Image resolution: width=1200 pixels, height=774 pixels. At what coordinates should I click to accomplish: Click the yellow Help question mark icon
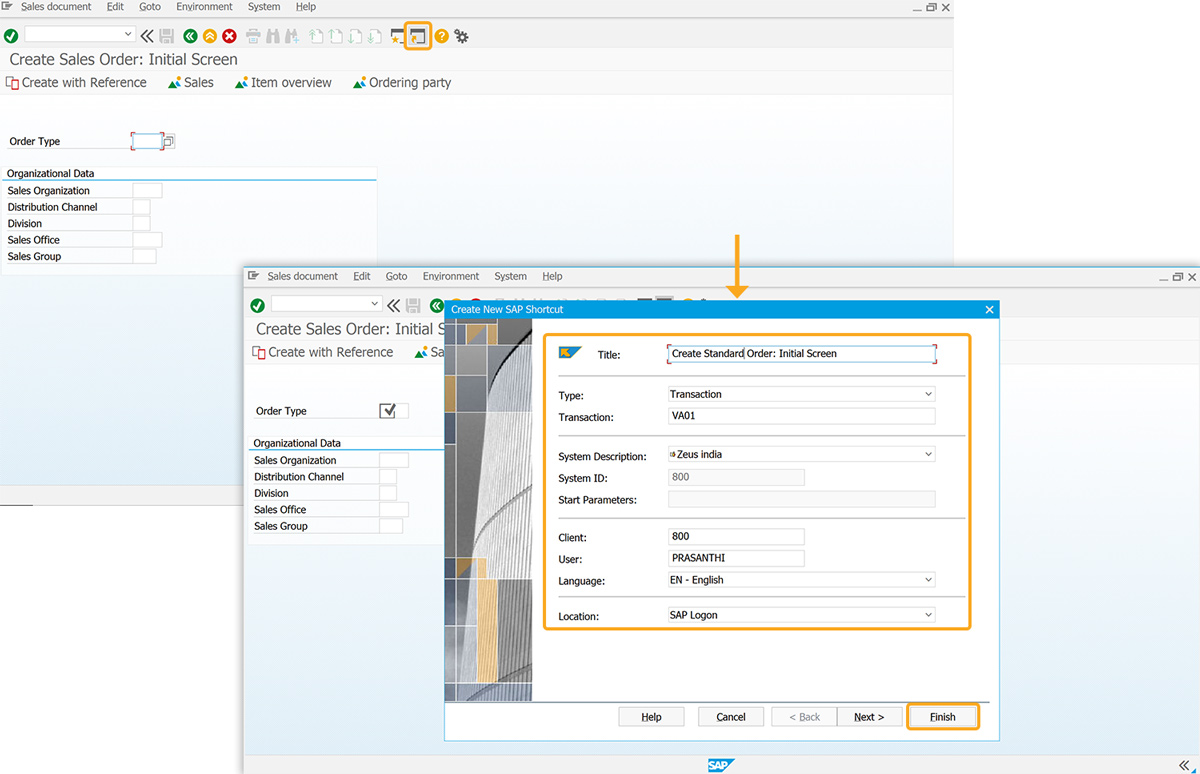[441, 36]
